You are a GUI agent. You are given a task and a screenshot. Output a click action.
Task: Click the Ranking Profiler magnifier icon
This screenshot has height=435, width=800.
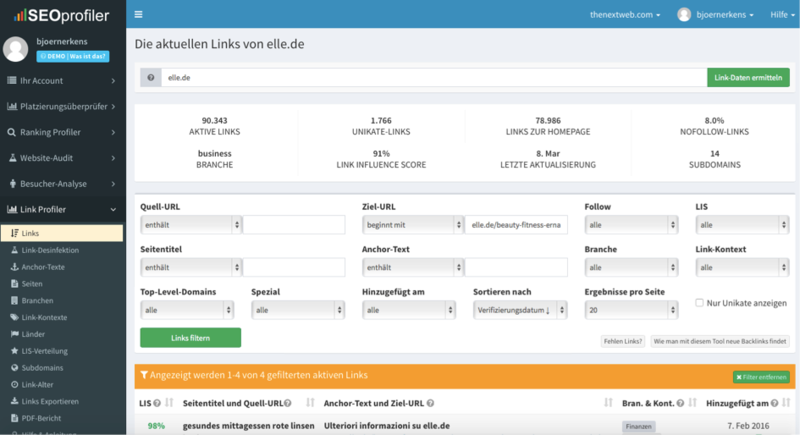12,132
